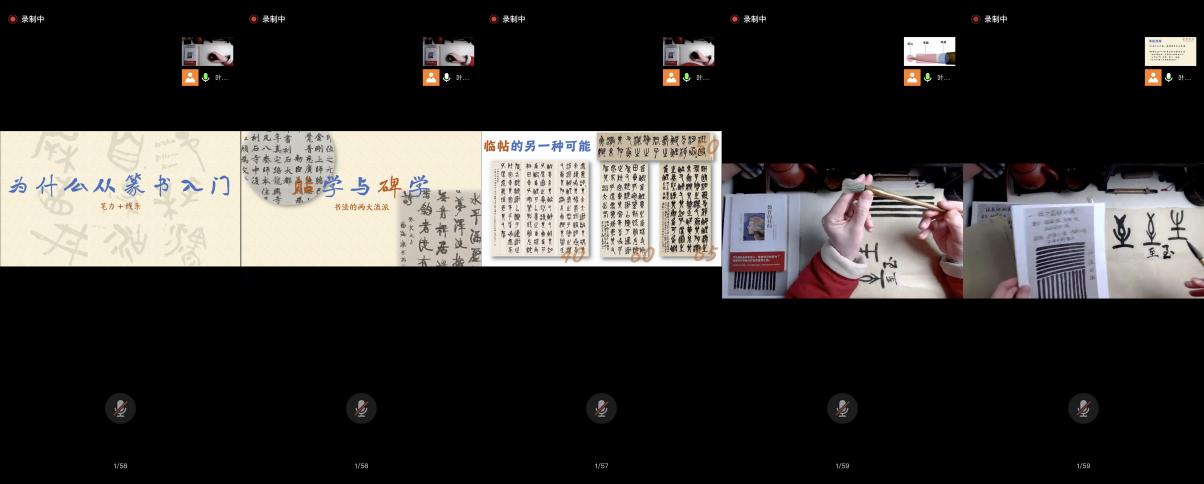Click the green mic icon in the leftmost panel
This screenshot has height=484, width=1204.
point(206,77)
